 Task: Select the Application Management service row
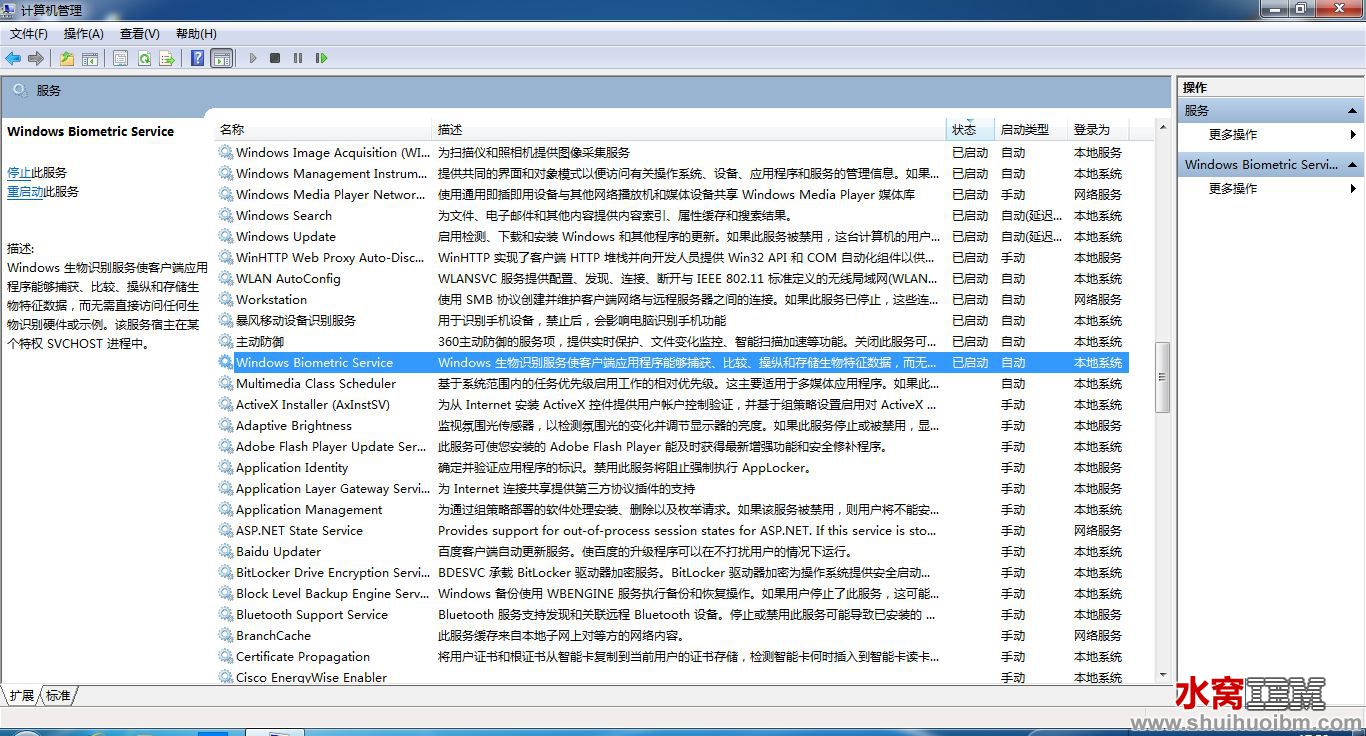click(673, 510)
